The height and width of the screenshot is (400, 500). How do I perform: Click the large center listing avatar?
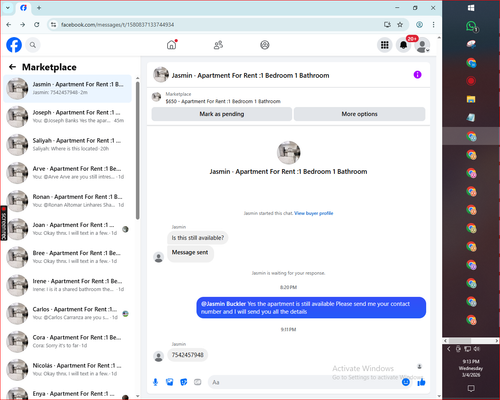click(289, 153)
